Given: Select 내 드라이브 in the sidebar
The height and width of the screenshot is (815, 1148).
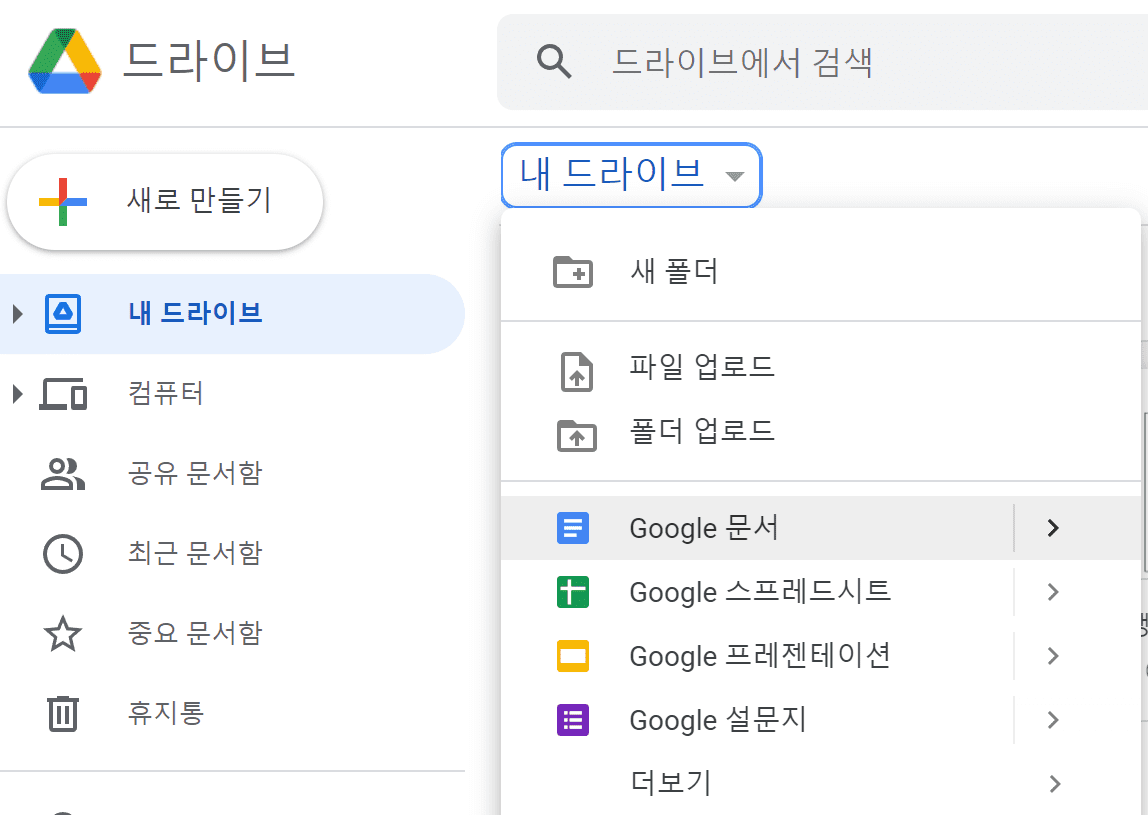Looking at the screenshot, I should tap(232, 314).
